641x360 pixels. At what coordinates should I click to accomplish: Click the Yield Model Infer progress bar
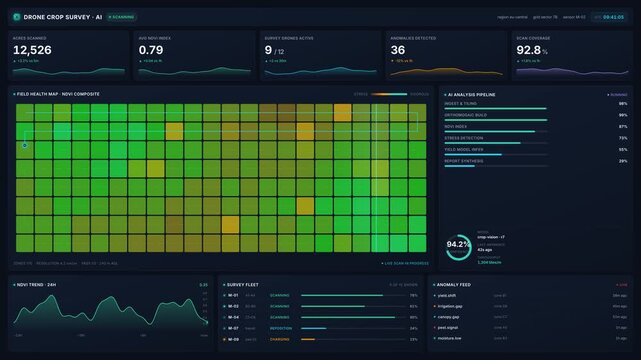[495, 154]
